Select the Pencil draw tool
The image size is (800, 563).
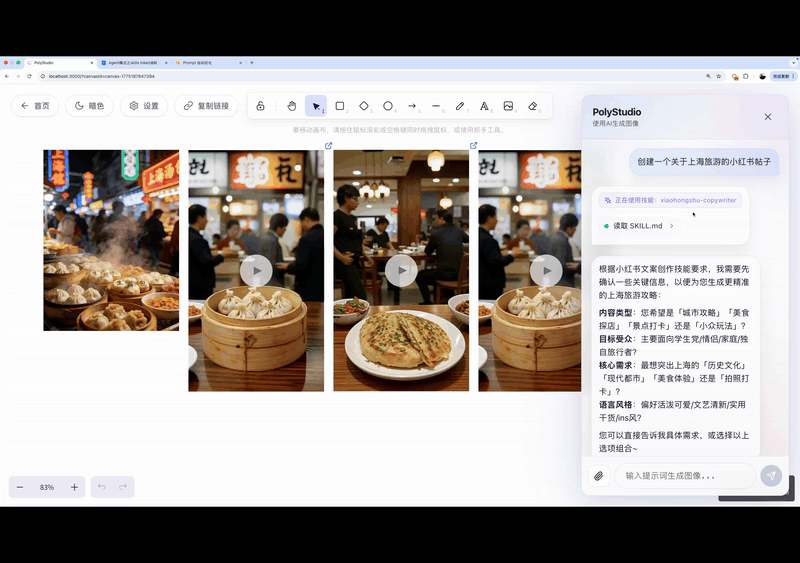(460, 106)
